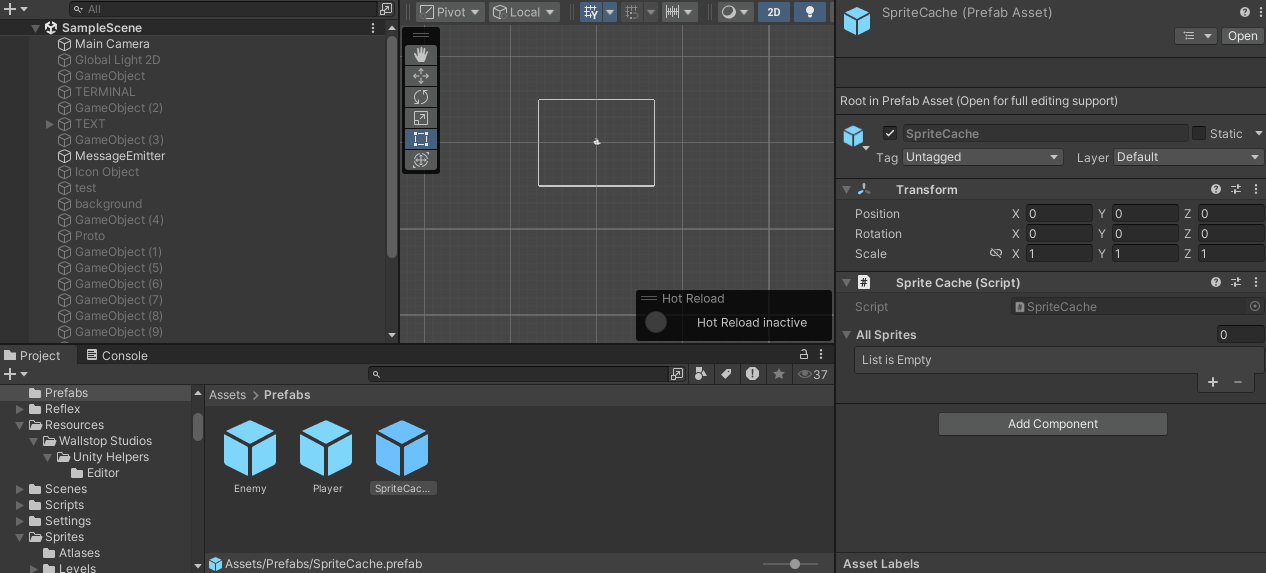
Task: Switch to the Console tab
Action: coord(117,355)
